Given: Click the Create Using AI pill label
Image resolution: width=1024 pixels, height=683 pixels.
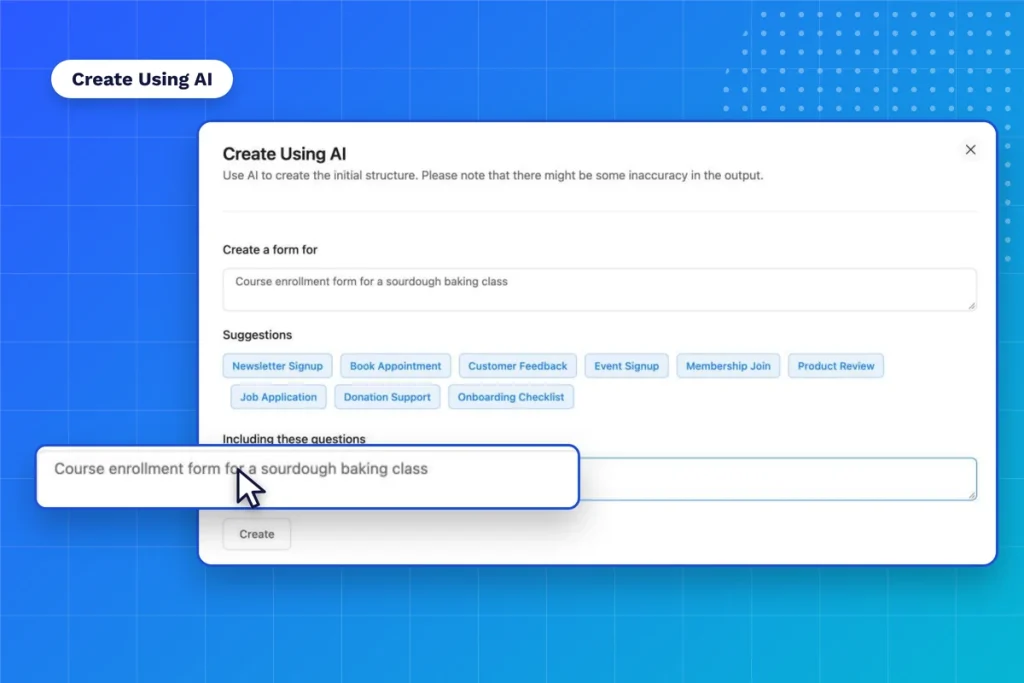Looking at the screenshot, I should [142, 79].
